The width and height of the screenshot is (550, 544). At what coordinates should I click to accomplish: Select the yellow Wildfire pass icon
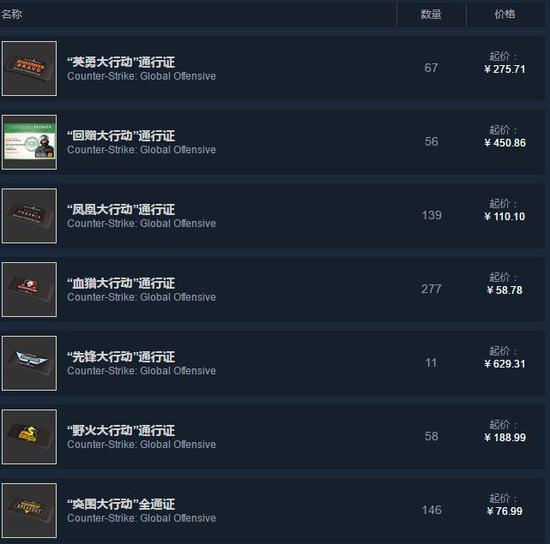29,437
